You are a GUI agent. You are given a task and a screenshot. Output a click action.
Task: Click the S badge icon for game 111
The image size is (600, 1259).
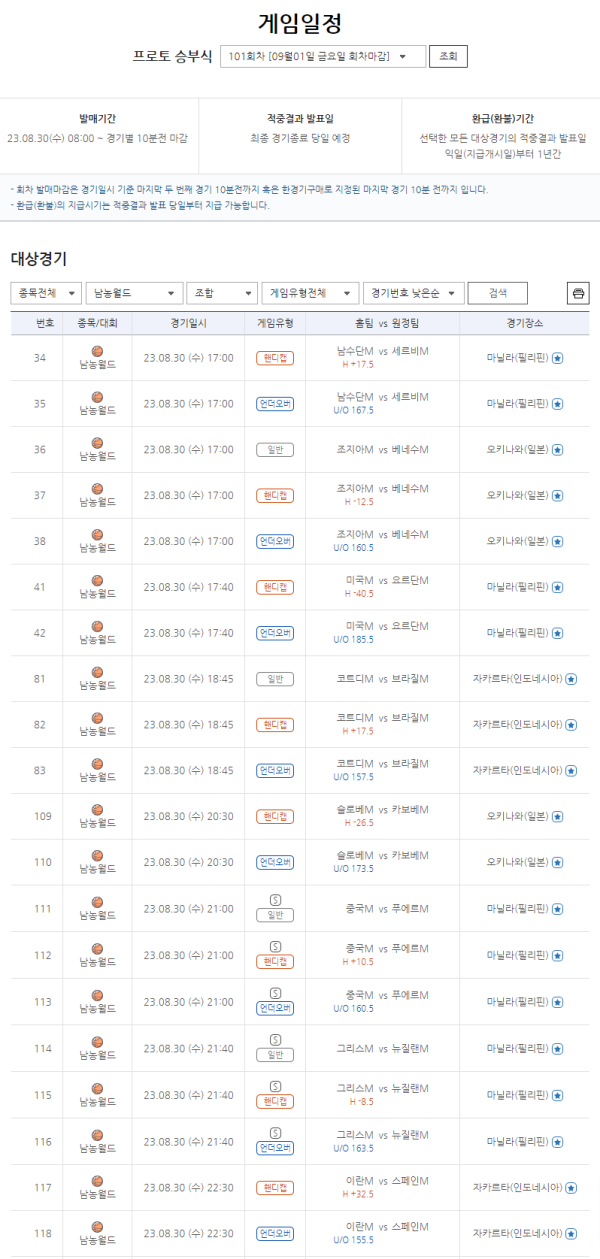pos(275,900)
